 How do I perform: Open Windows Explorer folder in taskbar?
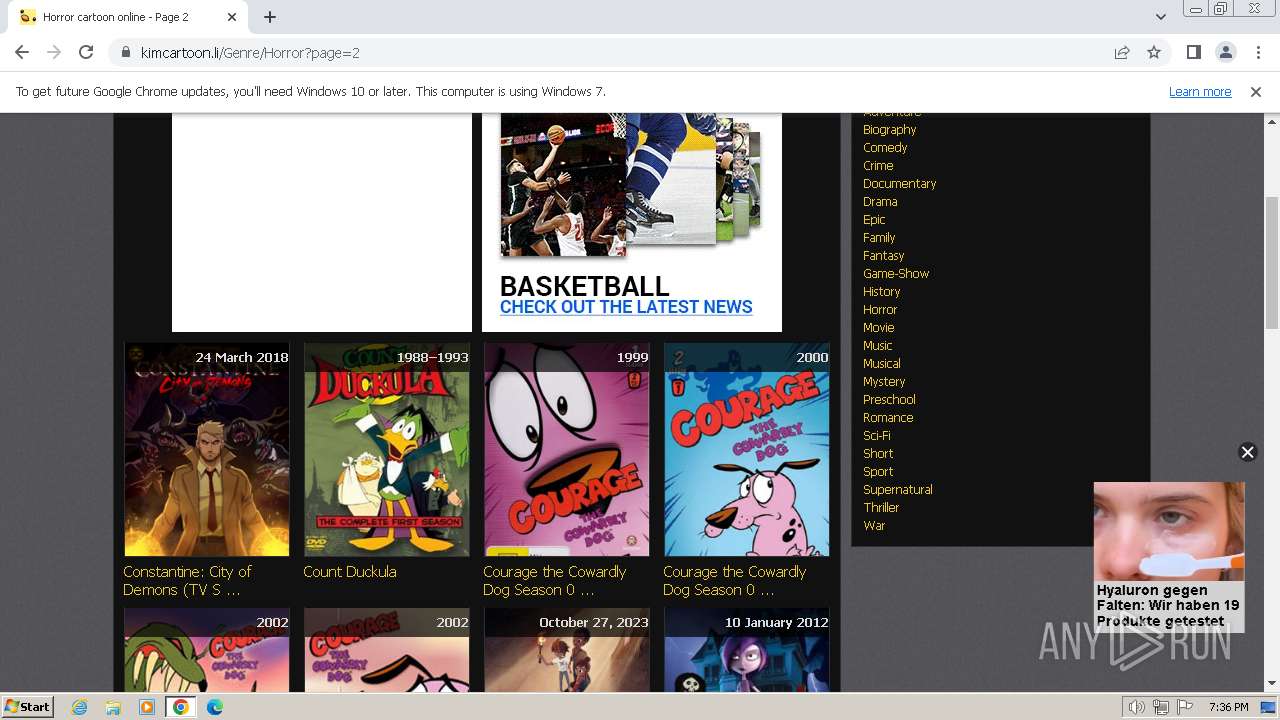(113, 707)
